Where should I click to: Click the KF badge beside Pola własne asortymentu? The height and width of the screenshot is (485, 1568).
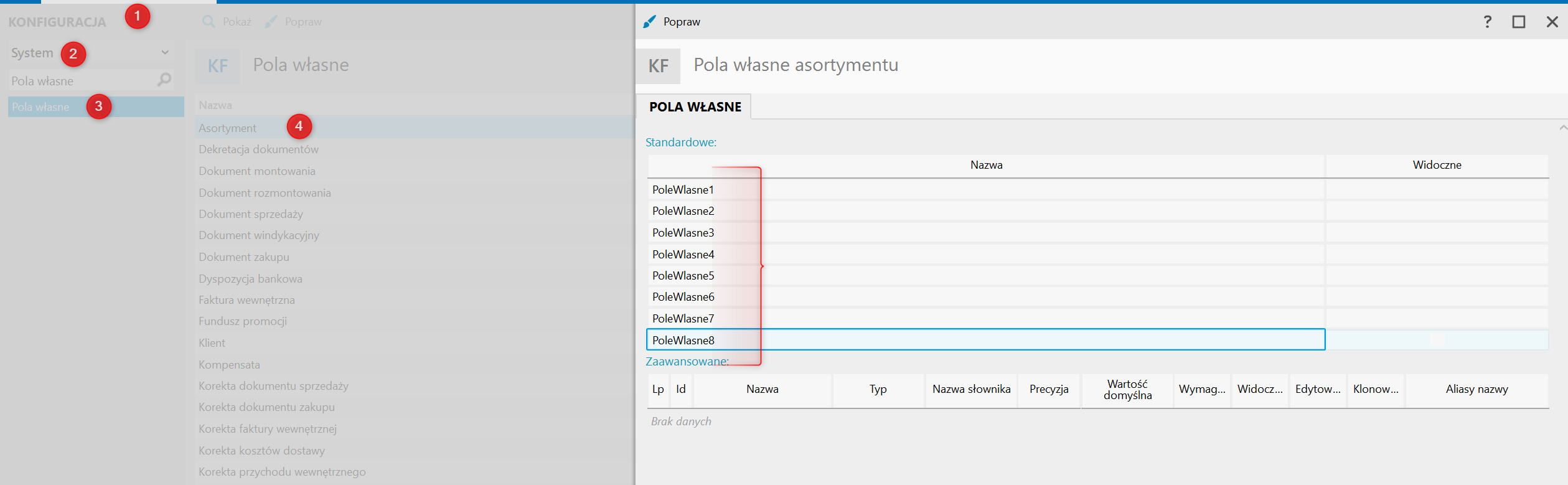click(658, 66)
